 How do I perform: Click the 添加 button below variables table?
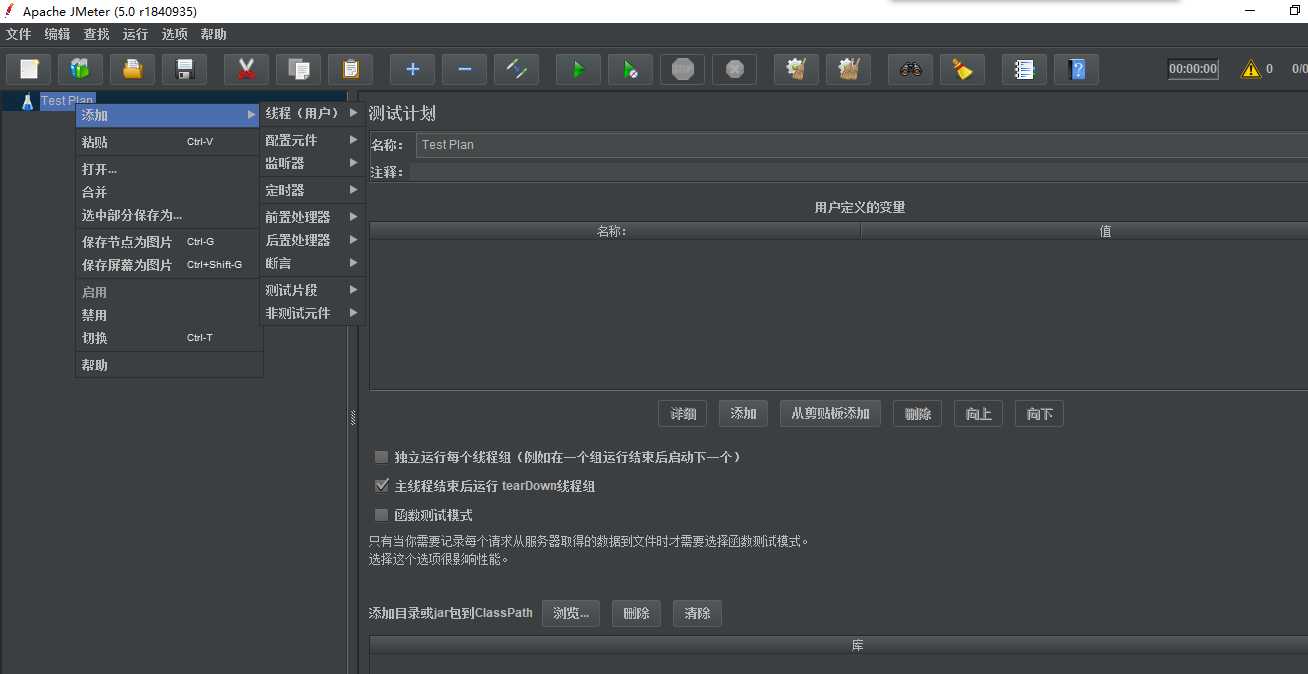(x=743, y=414)
